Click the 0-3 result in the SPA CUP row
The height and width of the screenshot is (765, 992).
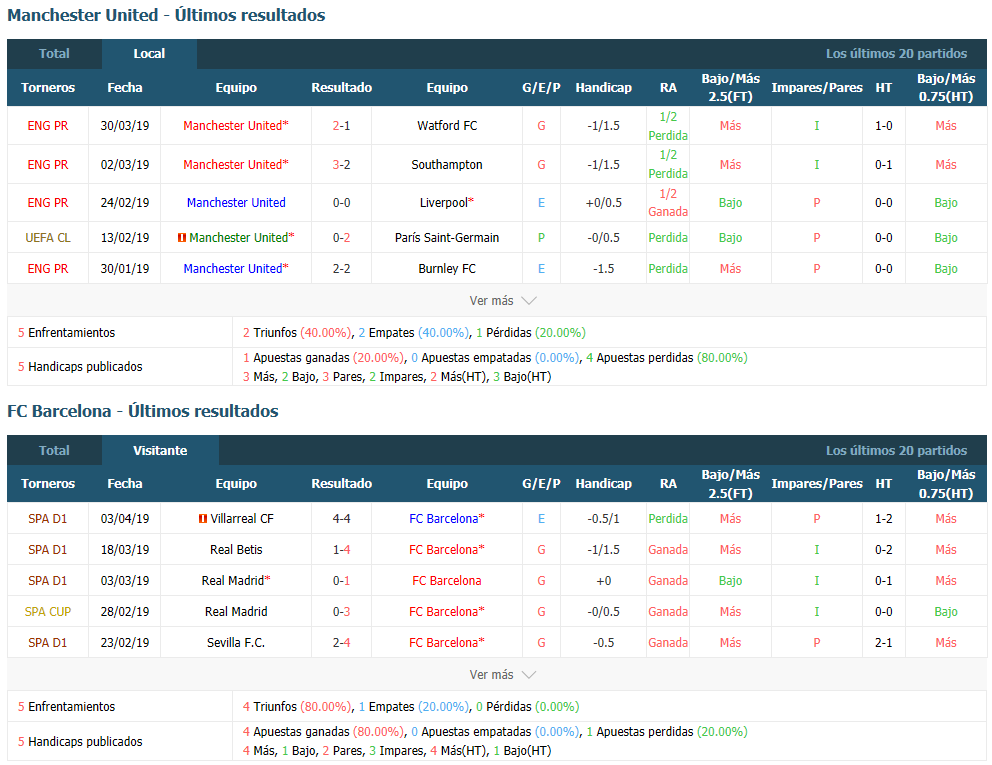click(342, 612)
